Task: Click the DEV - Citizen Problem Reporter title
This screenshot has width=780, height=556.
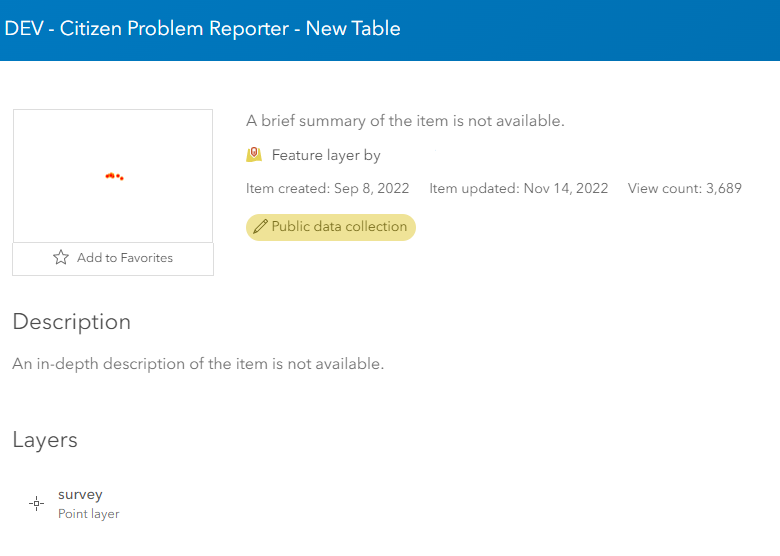Action: pos(203,29)
